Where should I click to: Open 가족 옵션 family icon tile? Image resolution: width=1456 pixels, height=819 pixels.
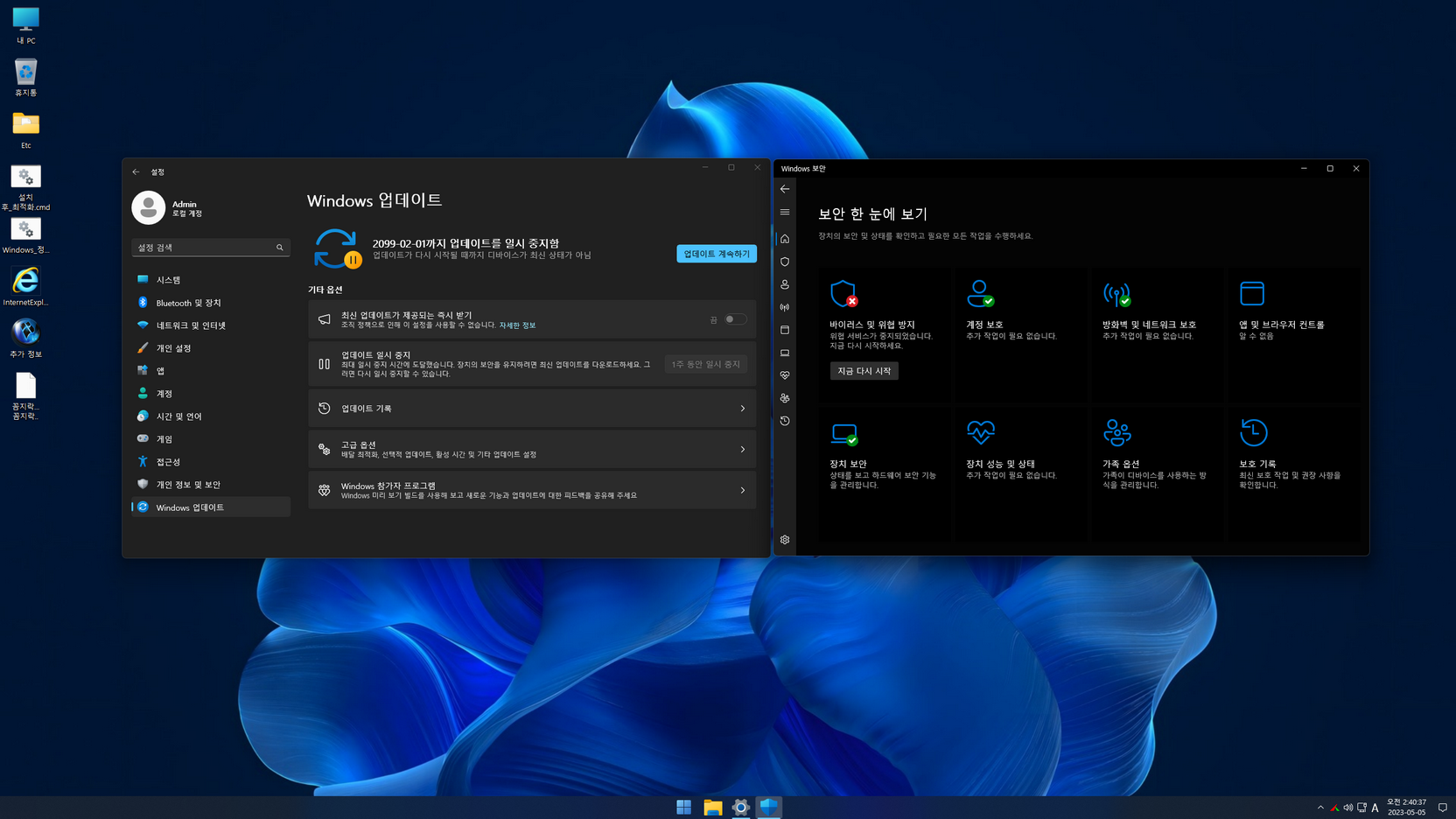click(1117, 432)
